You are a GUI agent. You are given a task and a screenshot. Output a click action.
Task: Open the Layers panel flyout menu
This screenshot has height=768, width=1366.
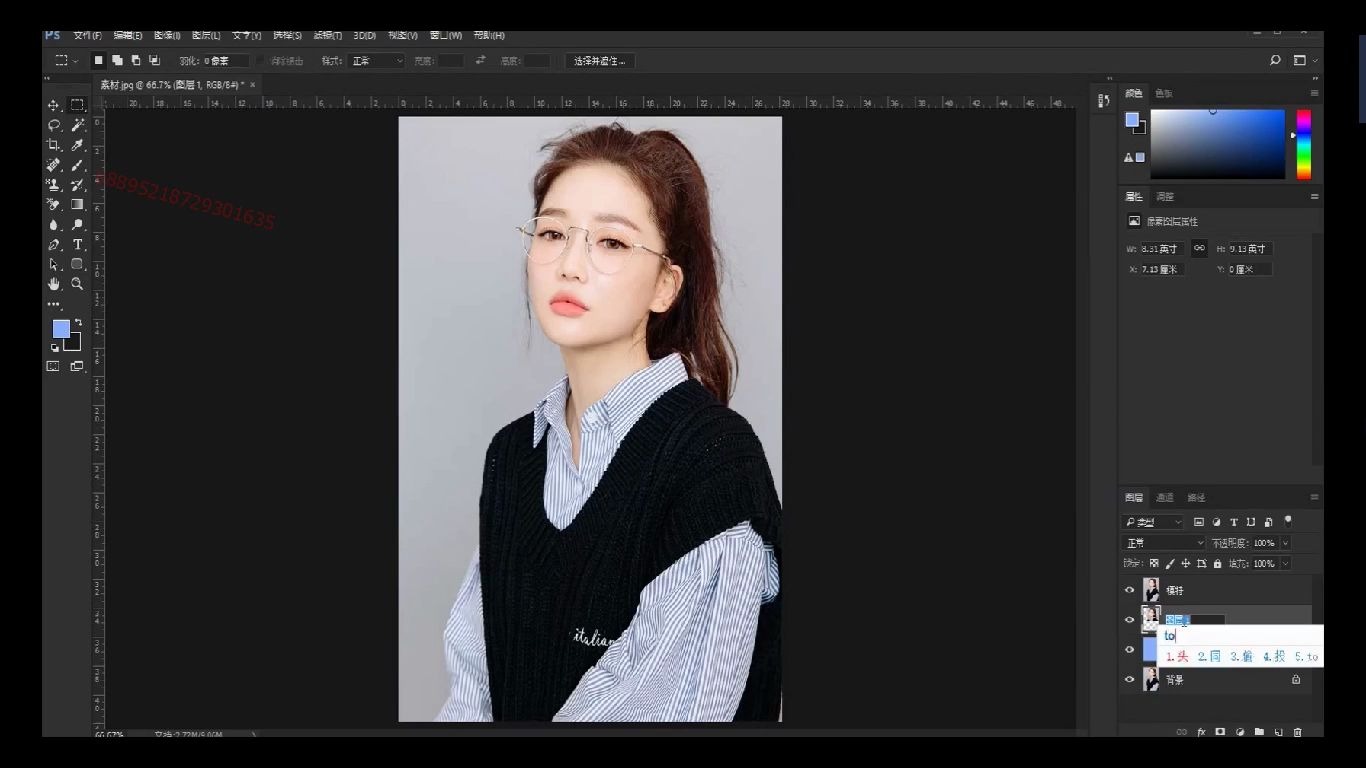tap(1314, 497)
